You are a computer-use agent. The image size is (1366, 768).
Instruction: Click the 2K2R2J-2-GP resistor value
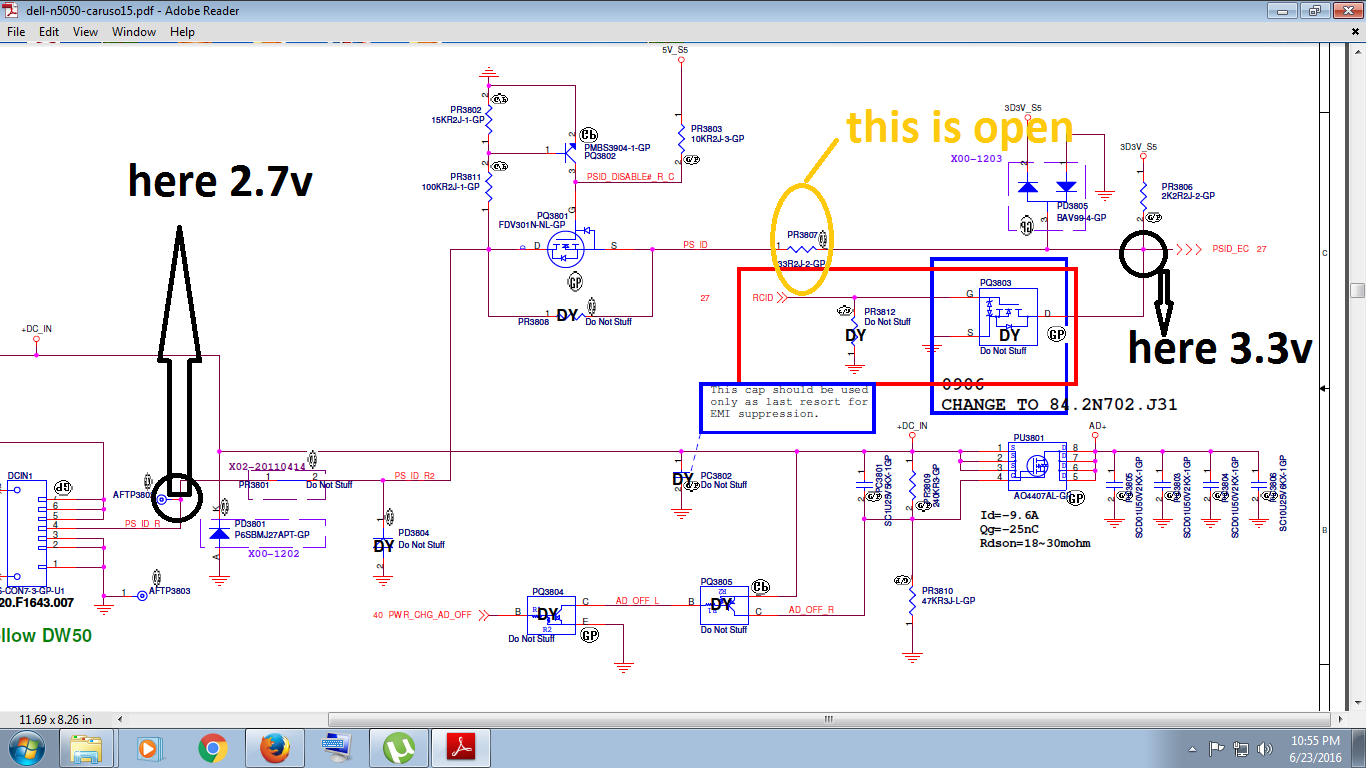pos(1188,196)
